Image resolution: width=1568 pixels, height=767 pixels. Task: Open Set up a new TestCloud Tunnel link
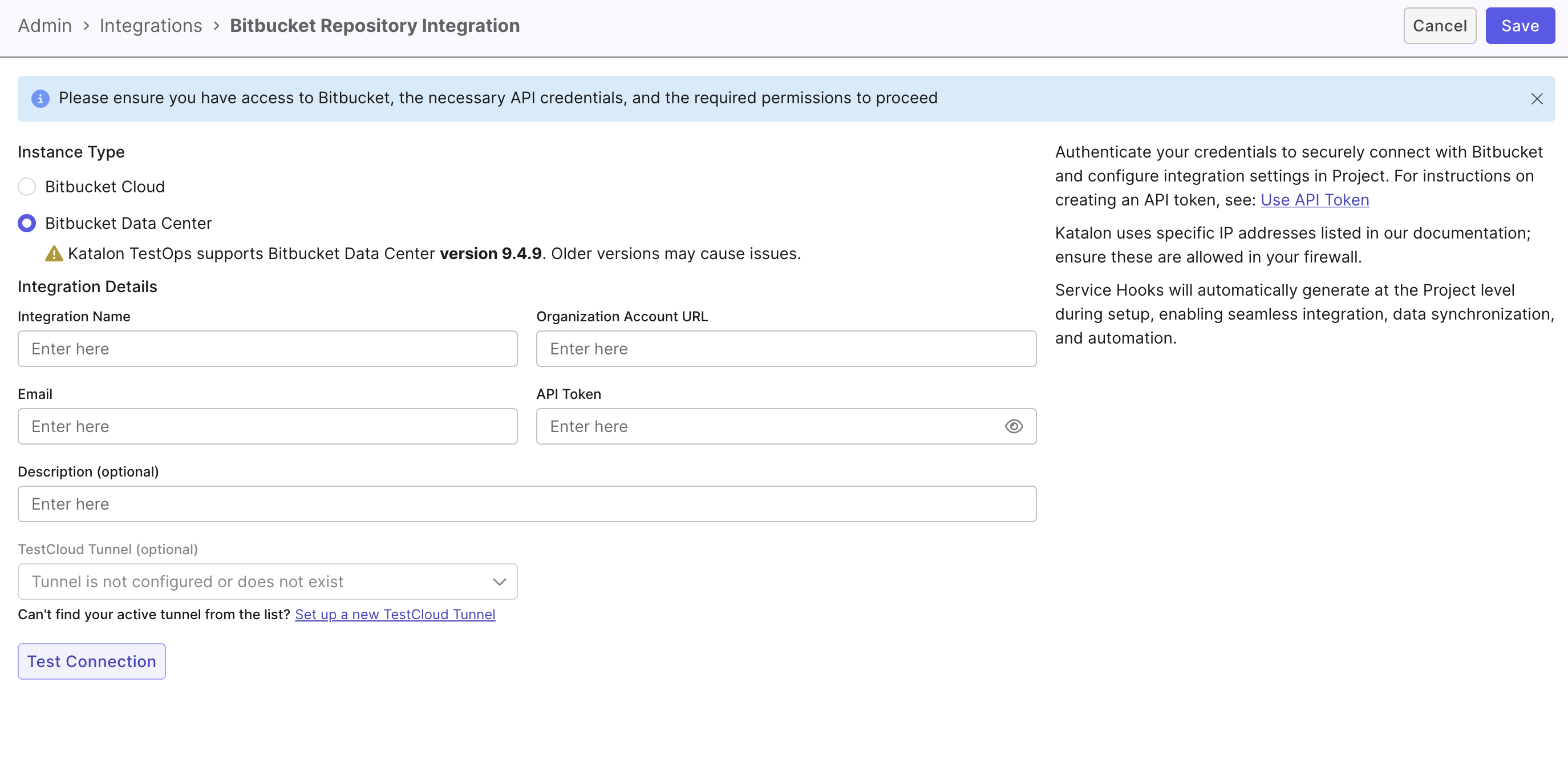[395, 614]
